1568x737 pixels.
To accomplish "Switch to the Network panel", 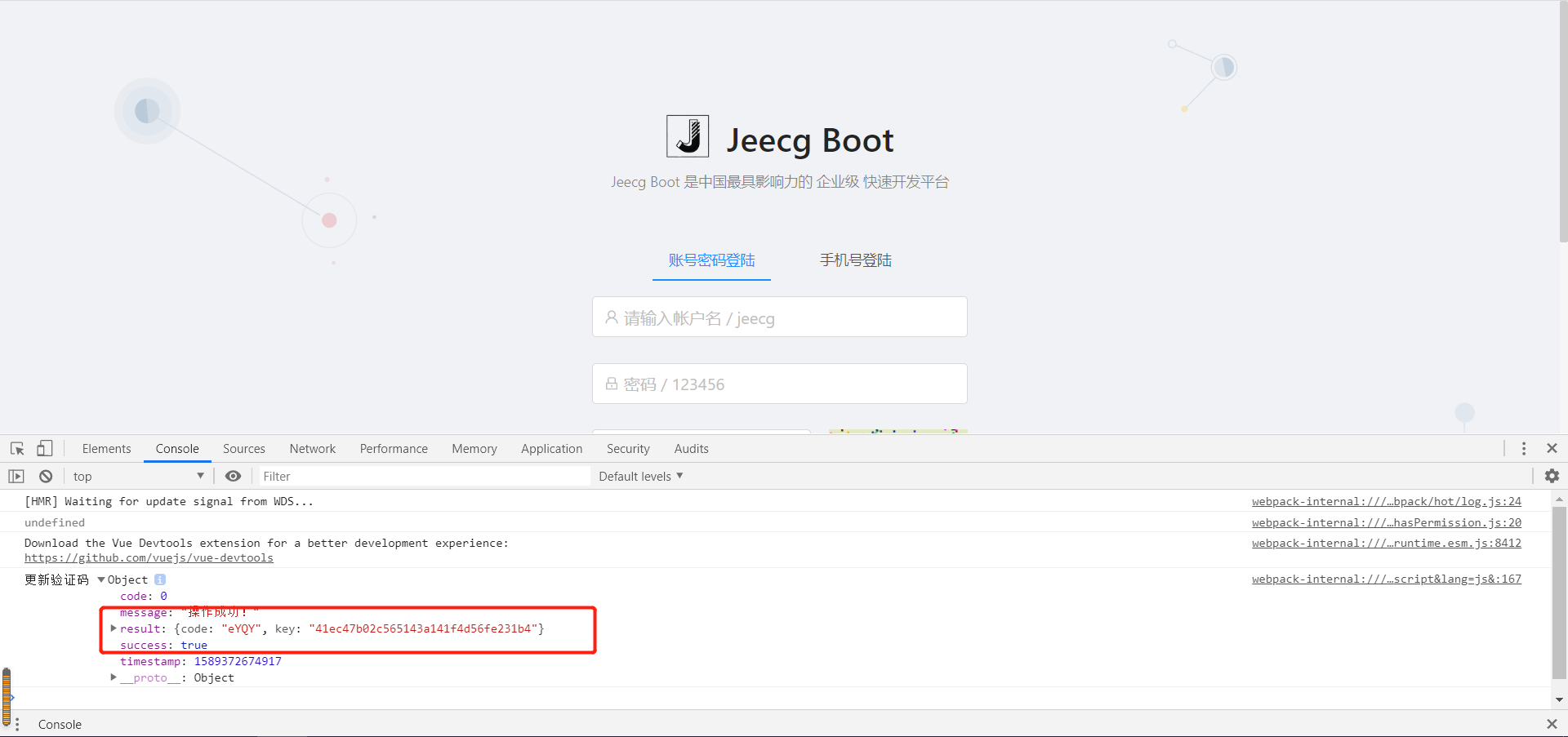I will 313,448.
